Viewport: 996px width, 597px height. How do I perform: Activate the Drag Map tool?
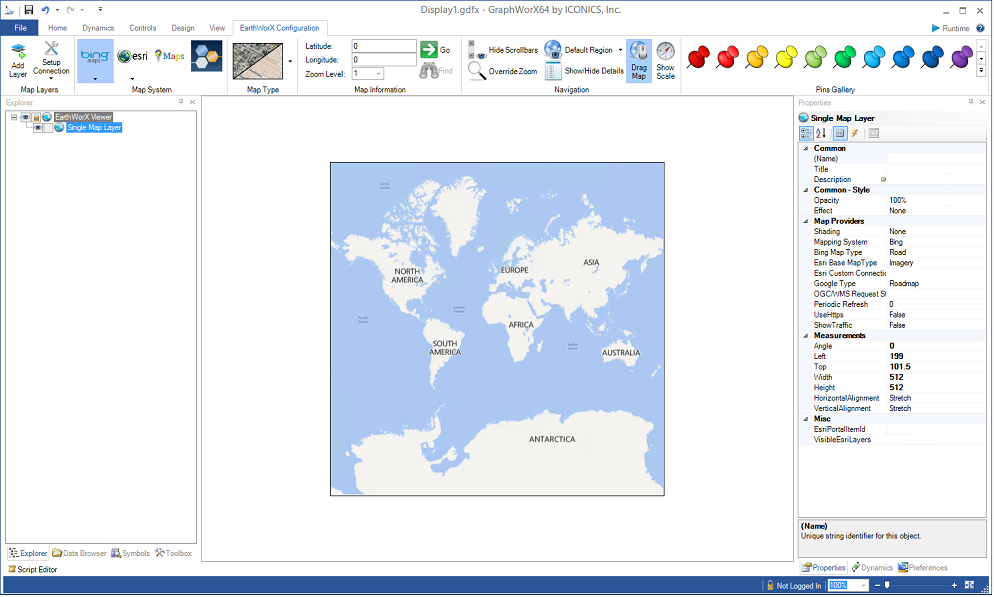[639, 60]
